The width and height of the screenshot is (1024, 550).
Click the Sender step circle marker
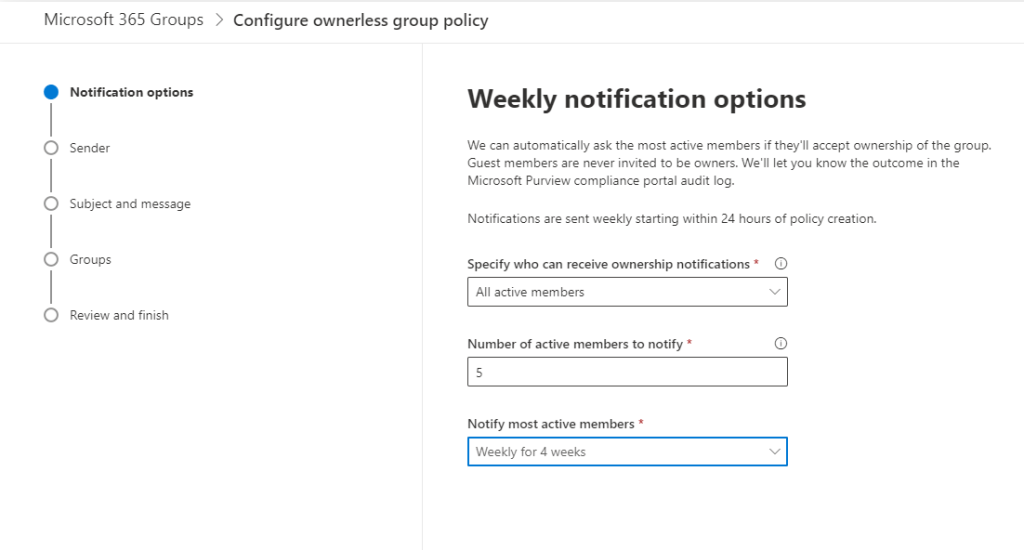pyautogui.click(x=51, y=148)
